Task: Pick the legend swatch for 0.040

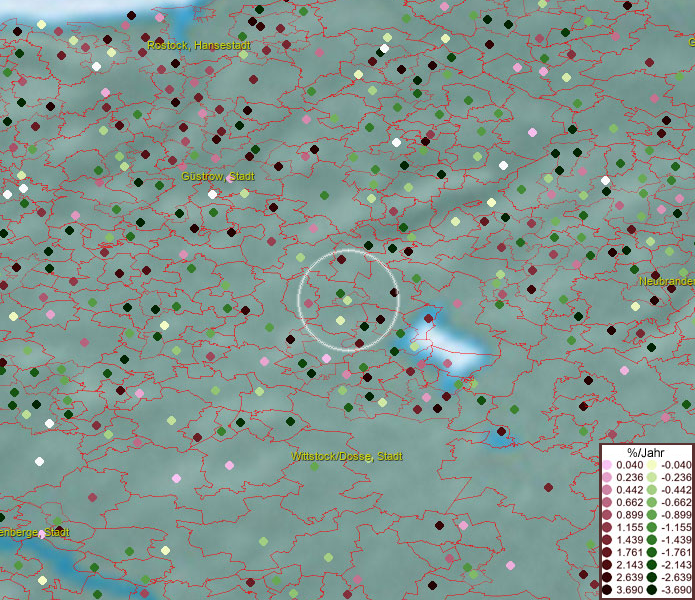Action: tap(607, 465)
